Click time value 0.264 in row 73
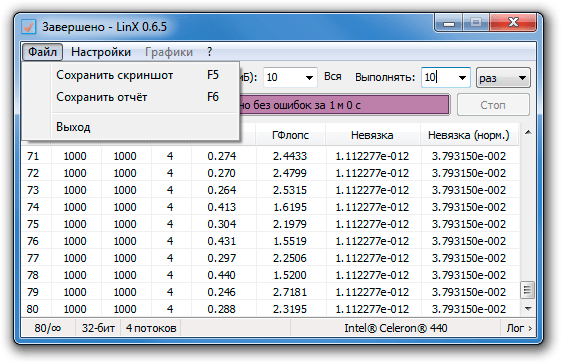This screenshot has width=562, height=364. pos(222,190)
